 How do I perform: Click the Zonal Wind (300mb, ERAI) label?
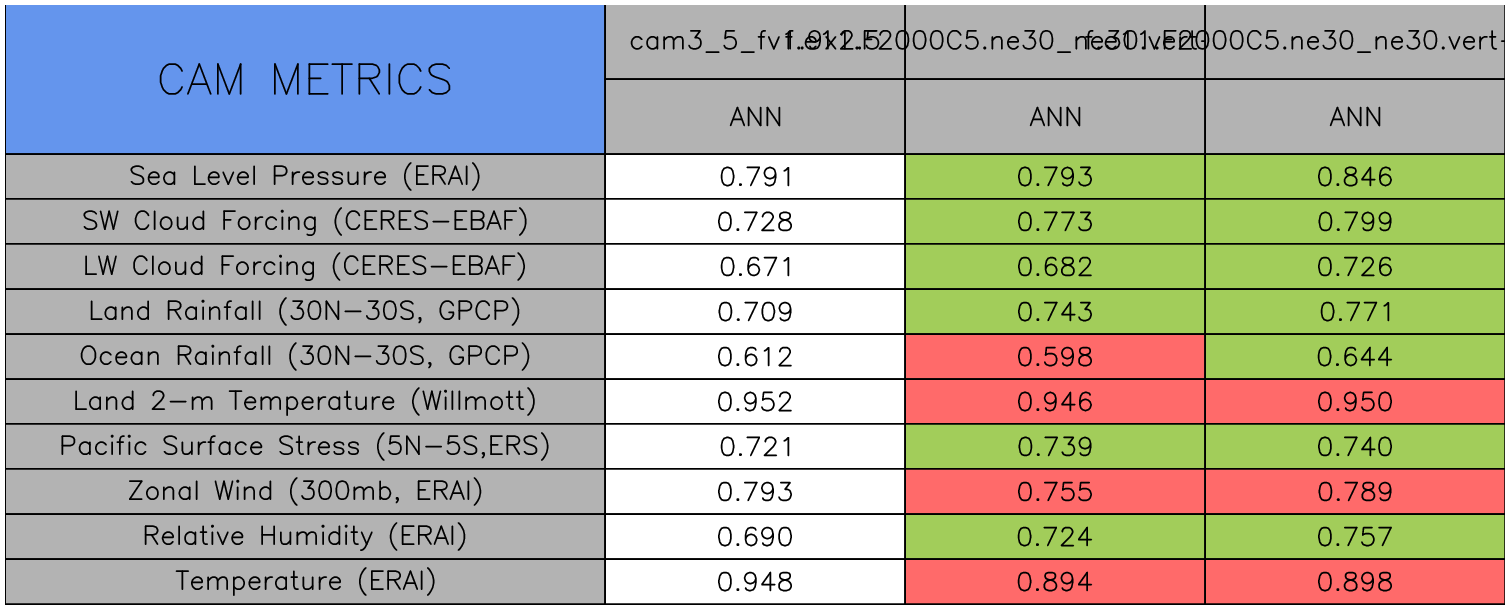pyautogui.click(x=305, y=492)
